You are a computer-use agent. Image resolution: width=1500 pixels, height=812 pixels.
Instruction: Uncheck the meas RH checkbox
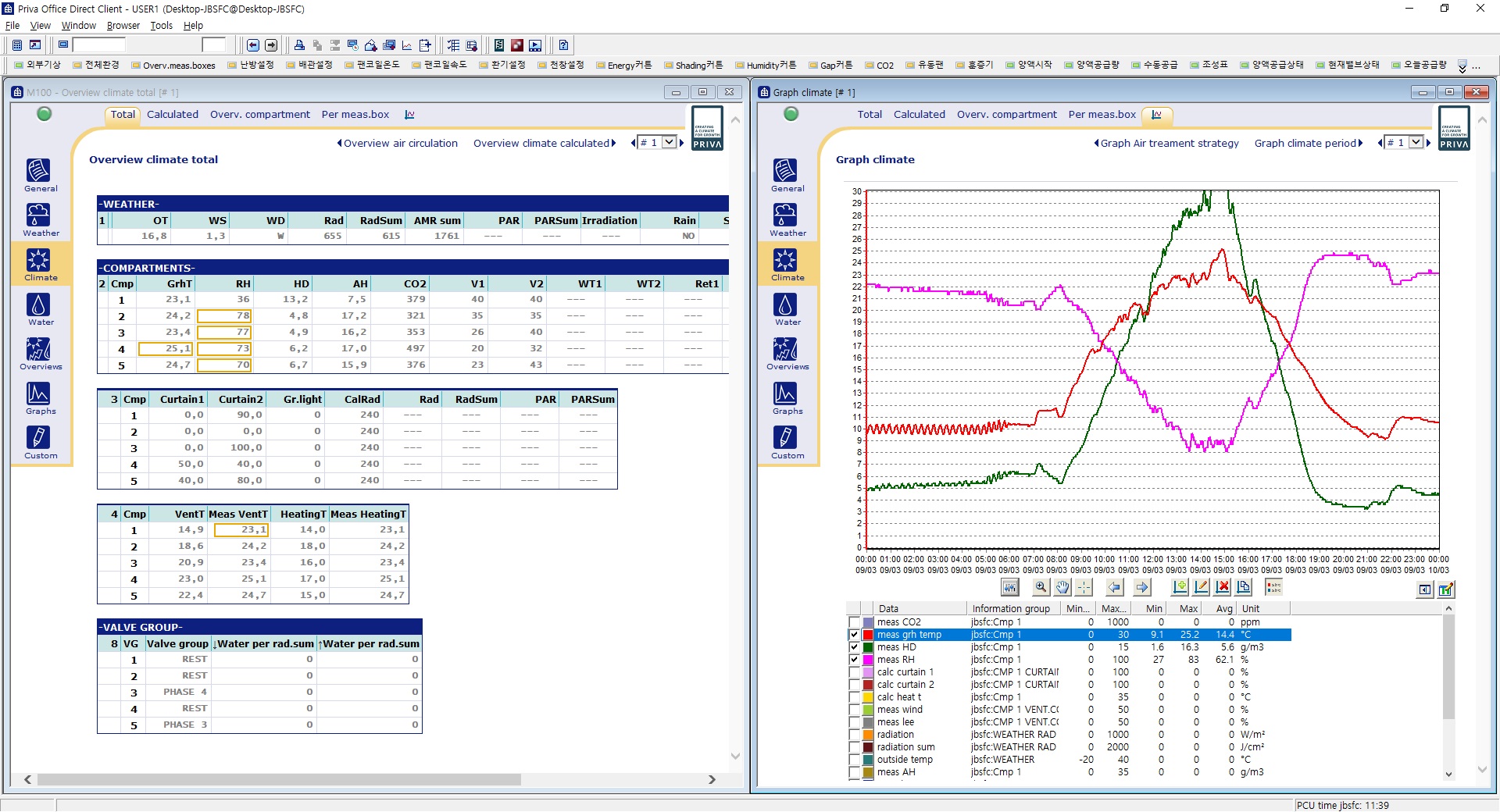[x=854, y=660]
